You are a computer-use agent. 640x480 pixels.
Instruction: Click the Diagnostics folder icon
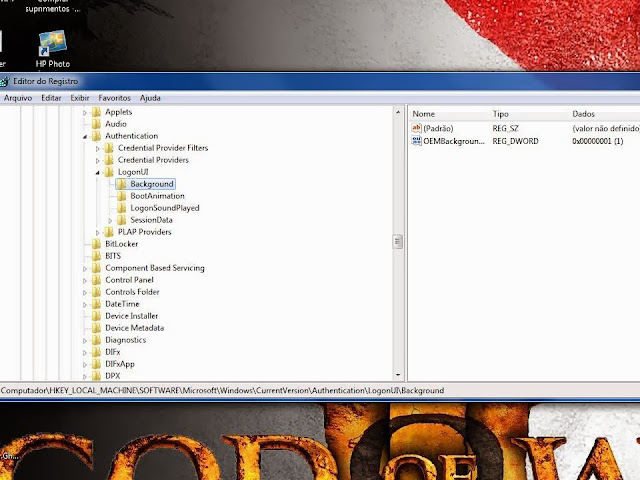pyautogui.click(x=96, y=340)
